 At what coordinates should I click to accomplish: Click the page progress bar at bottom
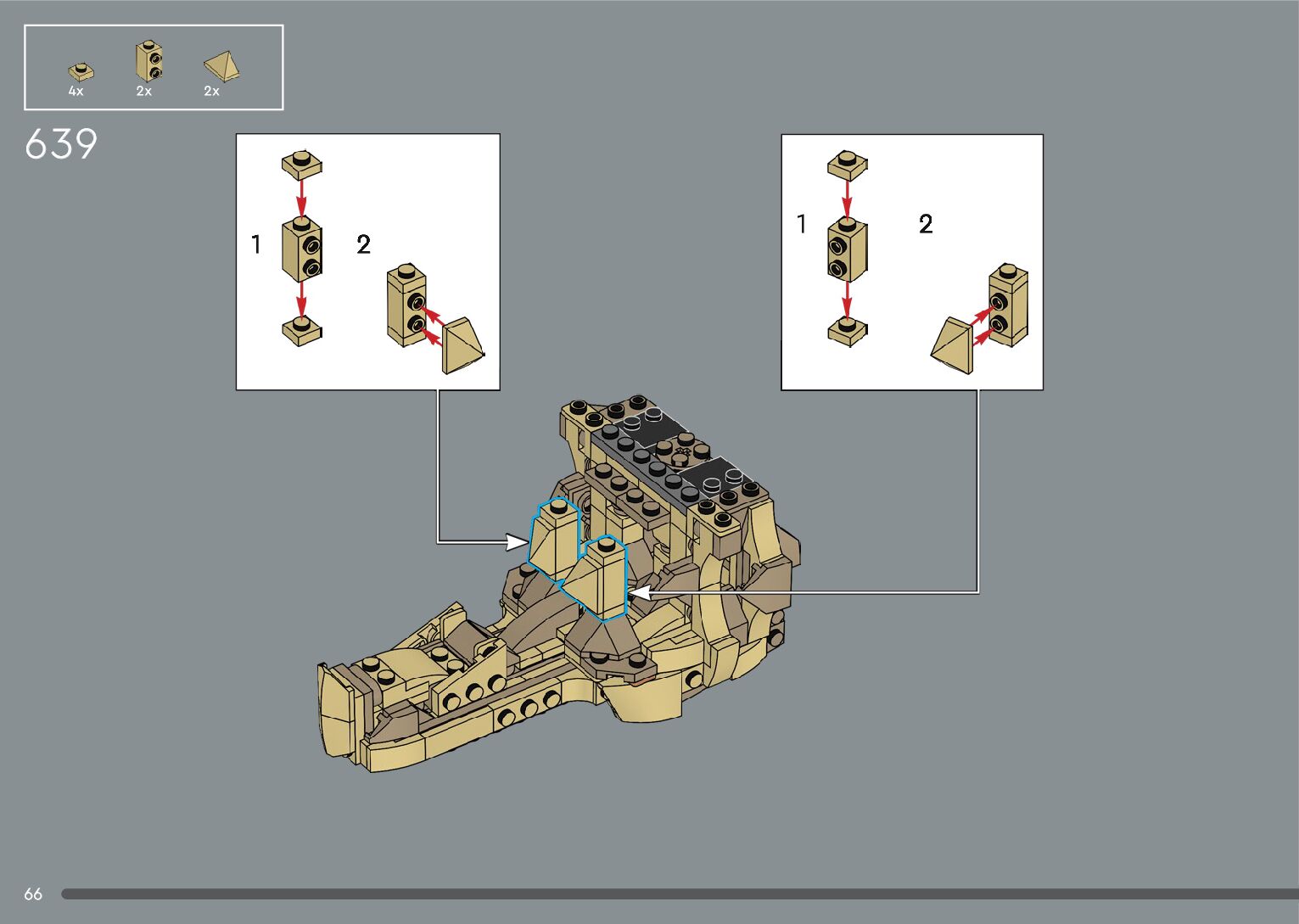(679, 894)
